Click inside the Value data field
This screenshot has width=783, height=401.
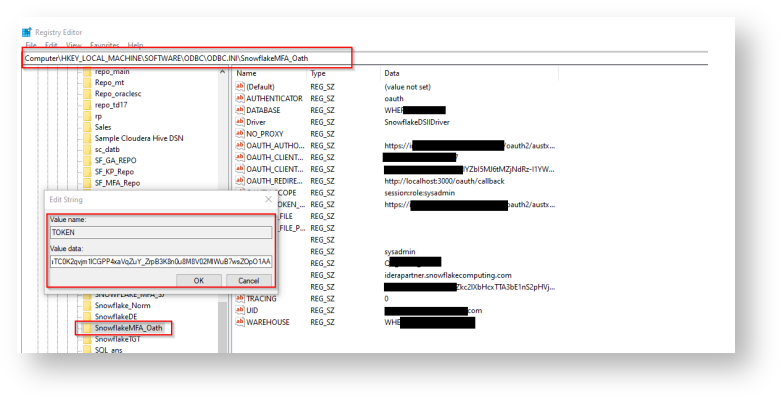(x=161, y=262)
